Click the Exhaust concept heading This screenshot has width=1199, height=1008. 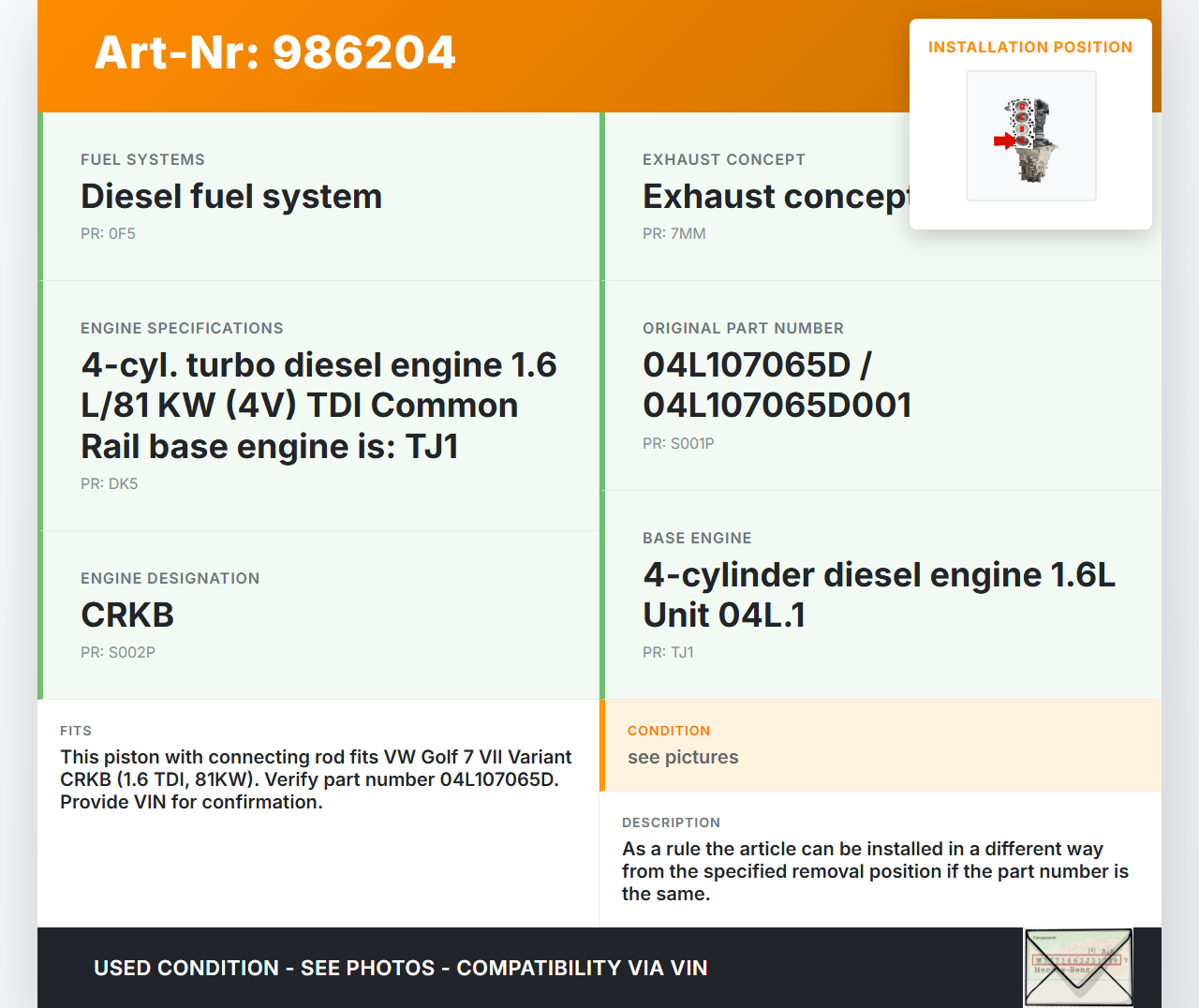tap(775, 197)
